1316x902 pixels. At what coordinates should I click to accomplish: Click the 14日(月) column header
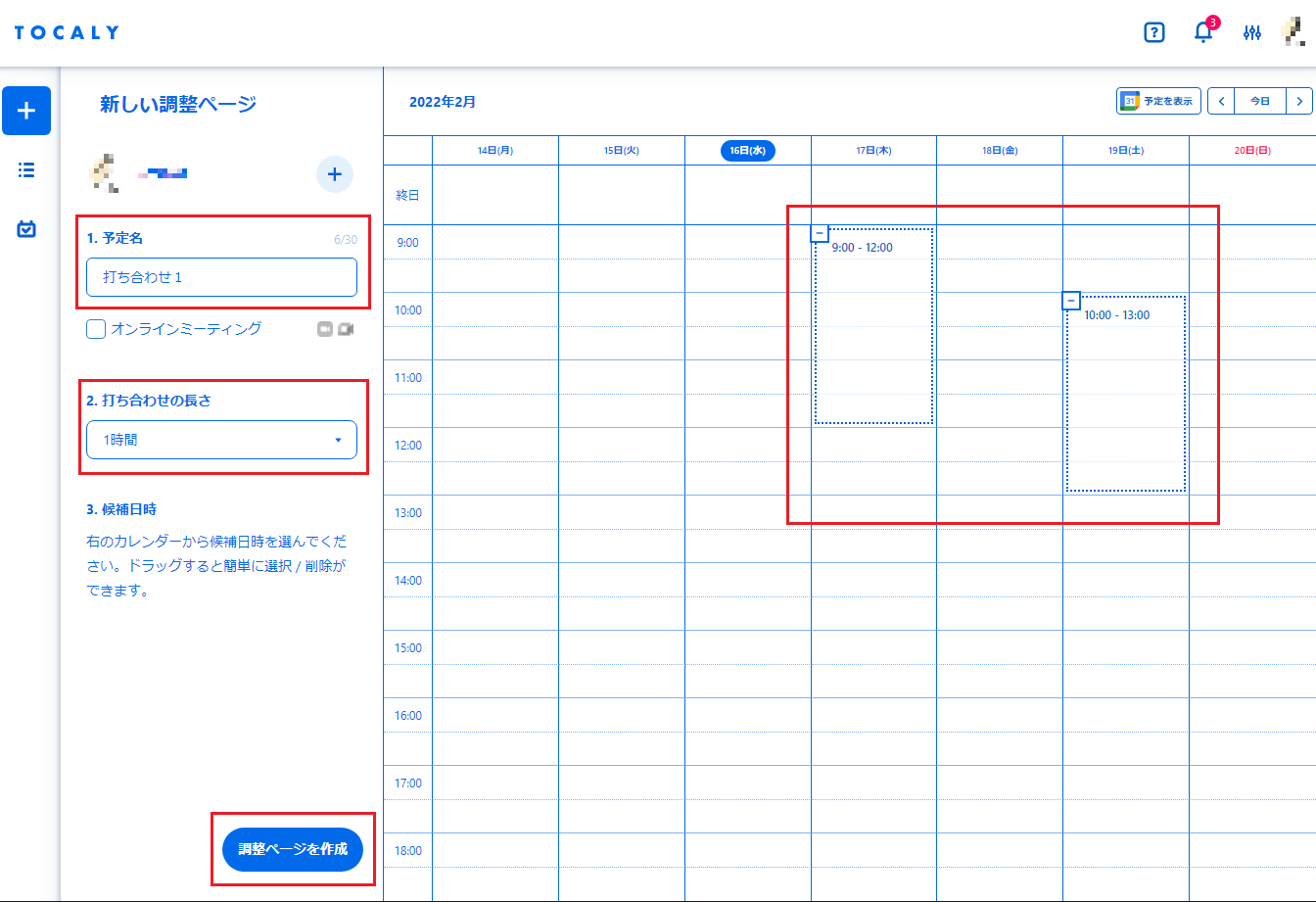click(495, 151)
